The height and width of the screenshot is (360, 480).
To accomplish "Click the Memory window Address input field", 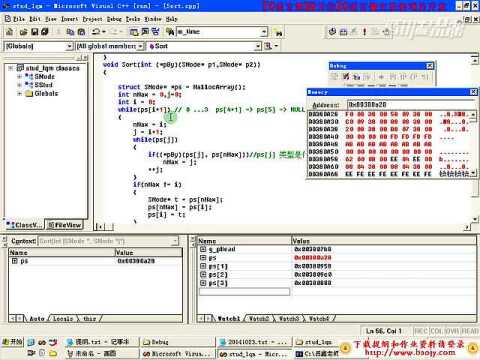I will (412, 105).
